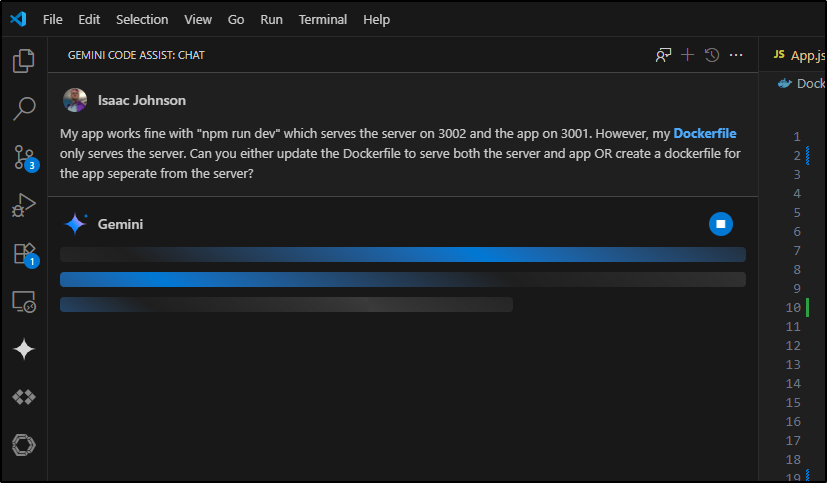This screenshot has height=483, width=827.
Task: Open the Explorer view in activity bar
Action: tap(24, 61)
